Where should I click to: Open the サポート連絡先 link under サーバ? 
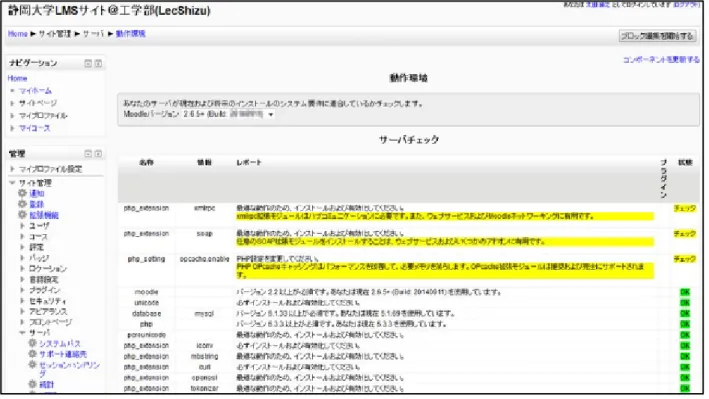63,354
